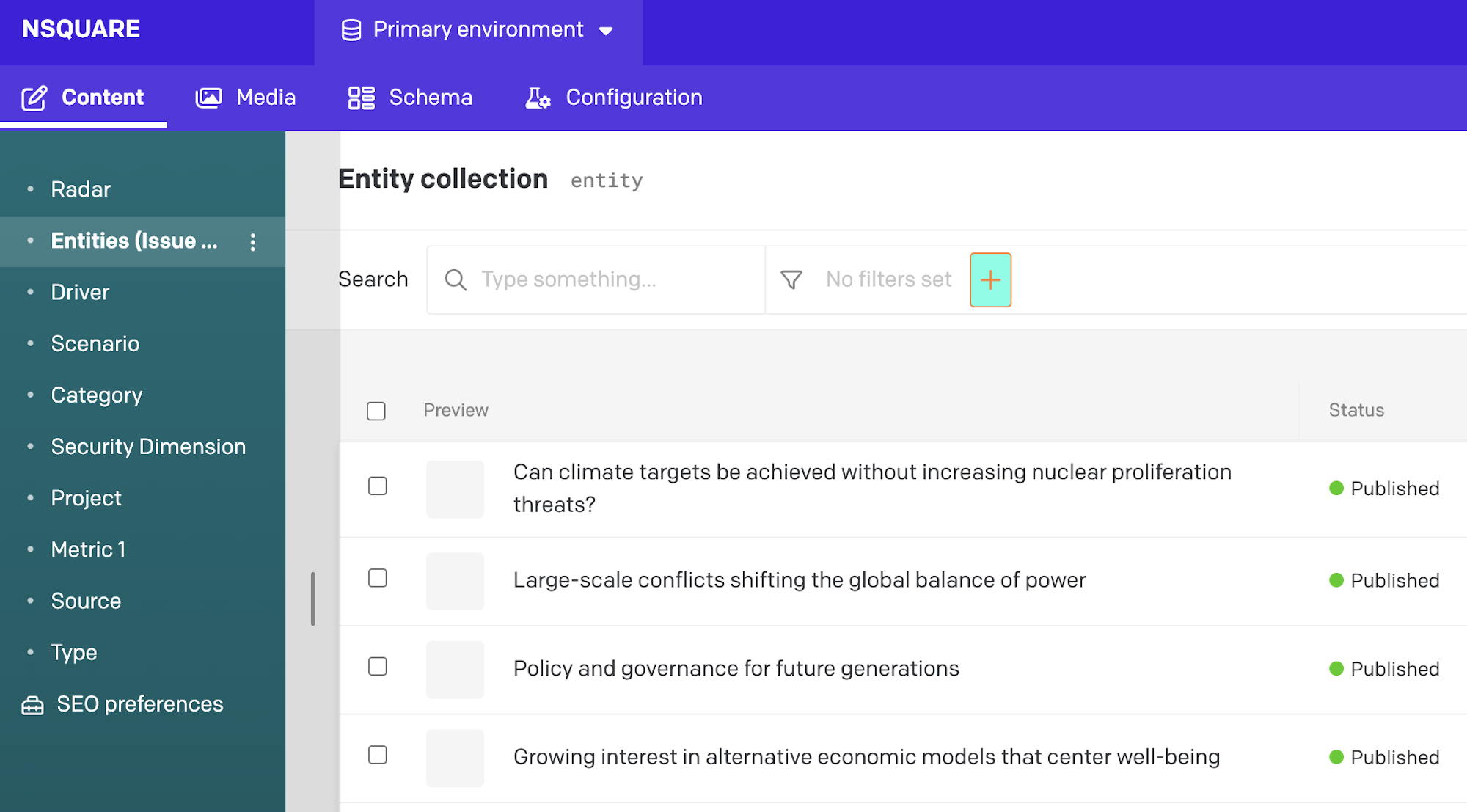Open the three-dot menu beside Entities
This screenshot has height=812, width=1467.
pos(253,242)
